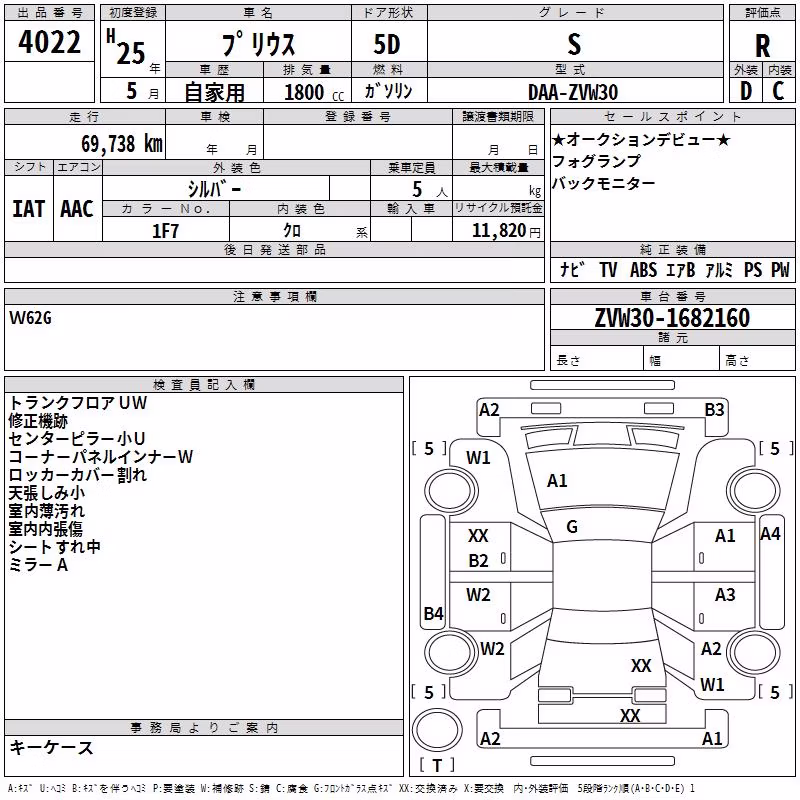
Task: Select the 出品番号 header
Action: click(49, 13)
